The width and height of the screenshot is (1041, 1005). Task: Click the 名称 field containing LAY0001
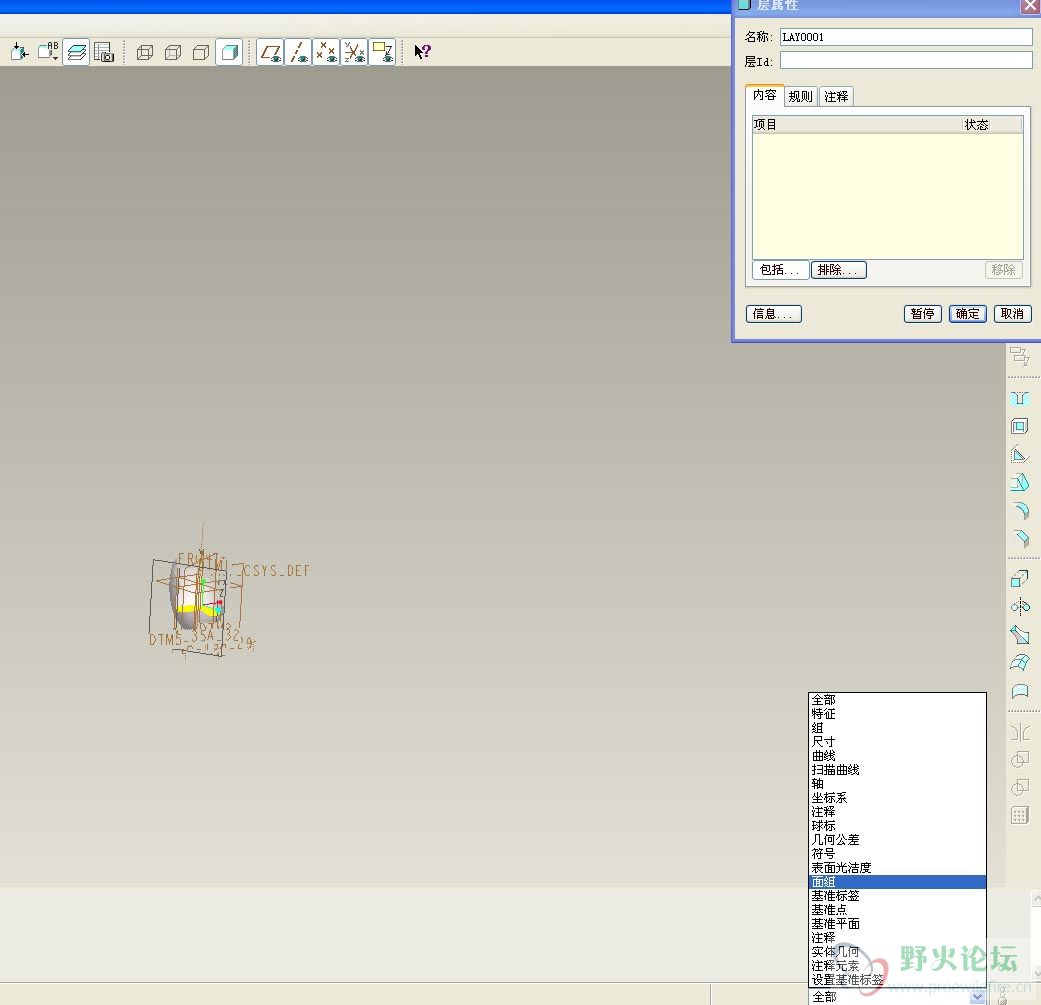point(906,37)
